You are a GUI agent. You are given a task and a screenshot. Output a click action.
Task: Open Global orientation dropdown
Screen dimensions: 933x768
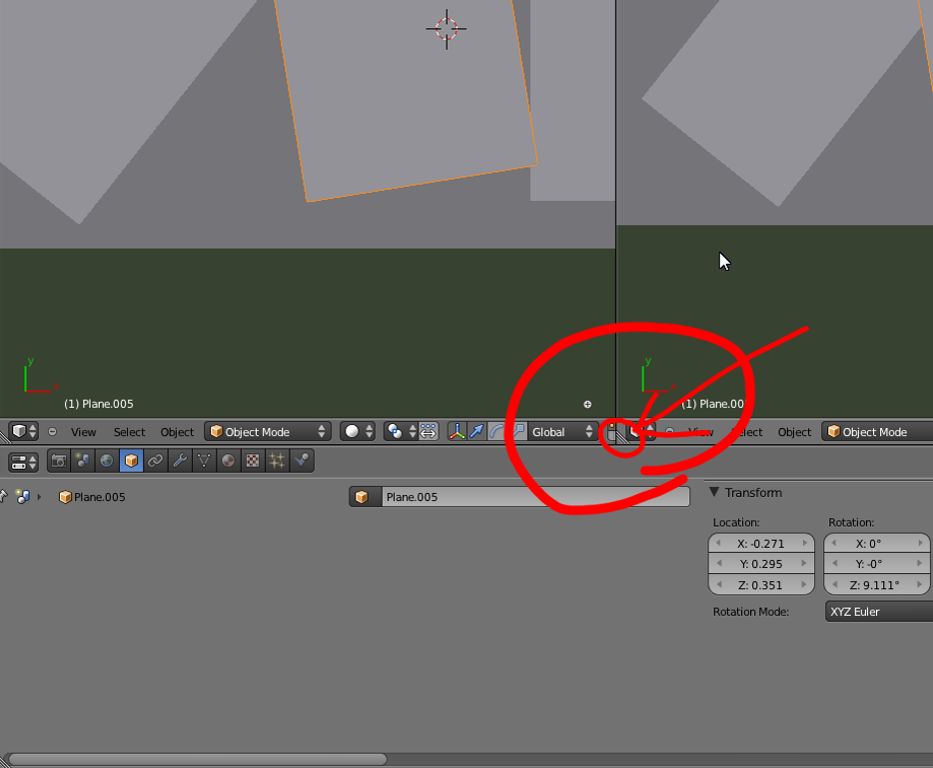pos(562,431)
